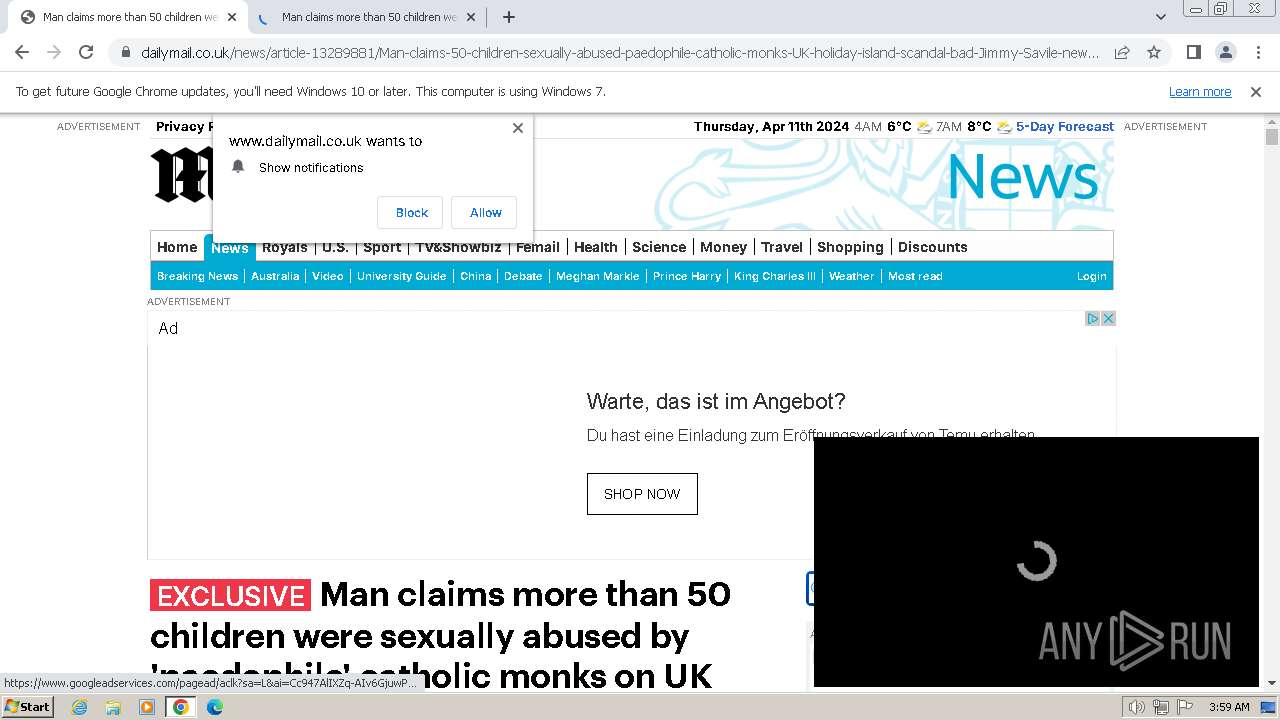Open the King Charles III sublink
The height and width of the screenshot is (720, 1280).
775,276
